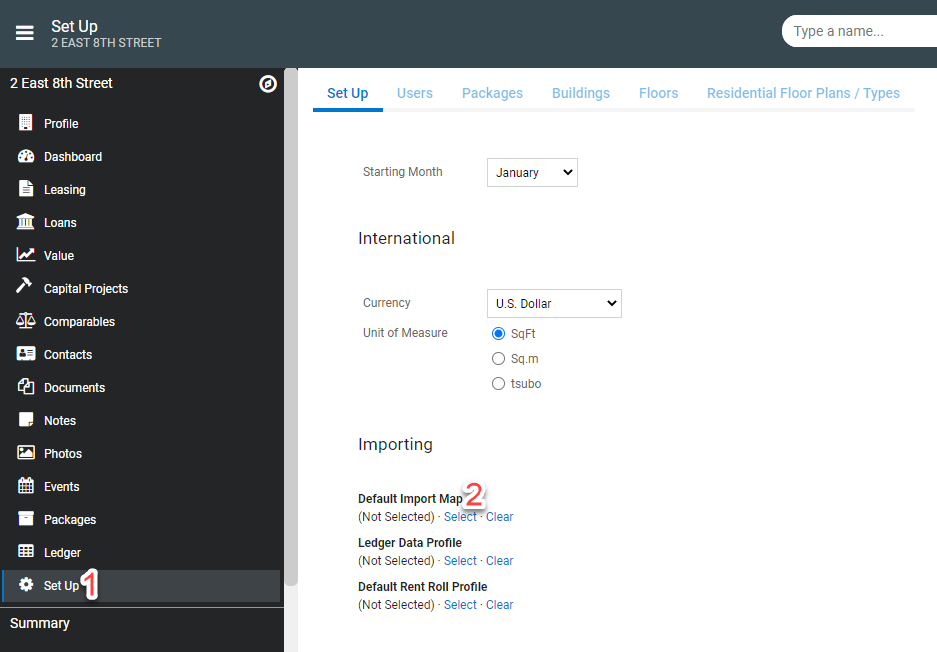Open the hamburger navigation menu
Viewport: 937px width, 652px height.
(25, 33)
